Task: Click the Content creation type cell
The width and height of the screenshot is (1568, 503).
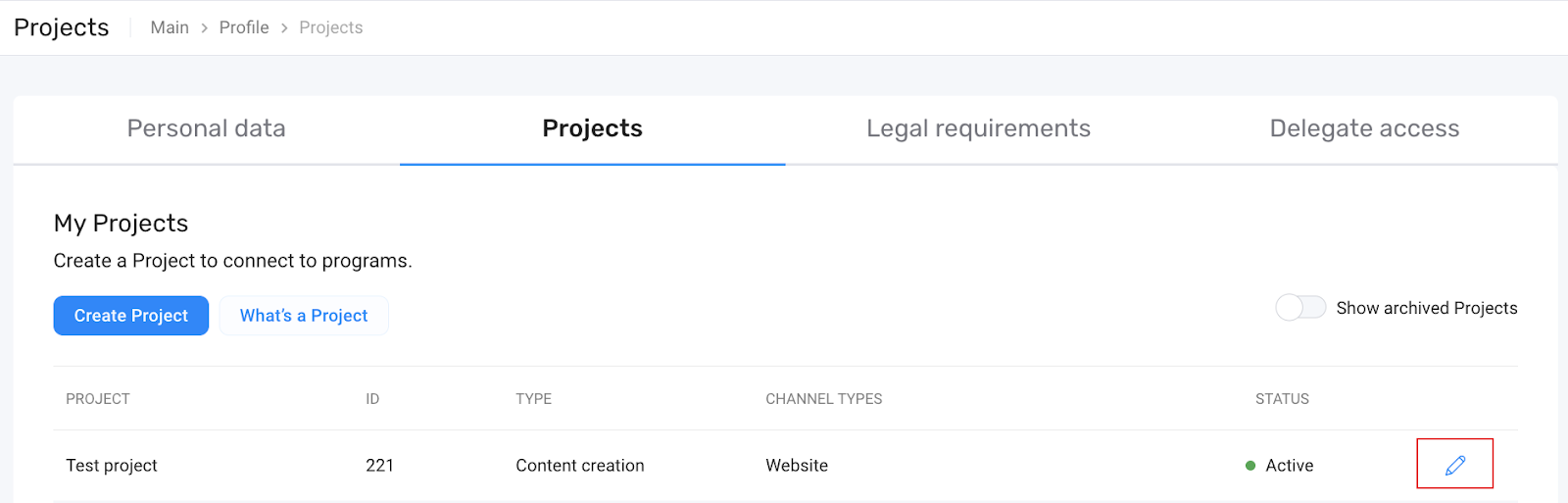Action: click(x=580, y=466)
